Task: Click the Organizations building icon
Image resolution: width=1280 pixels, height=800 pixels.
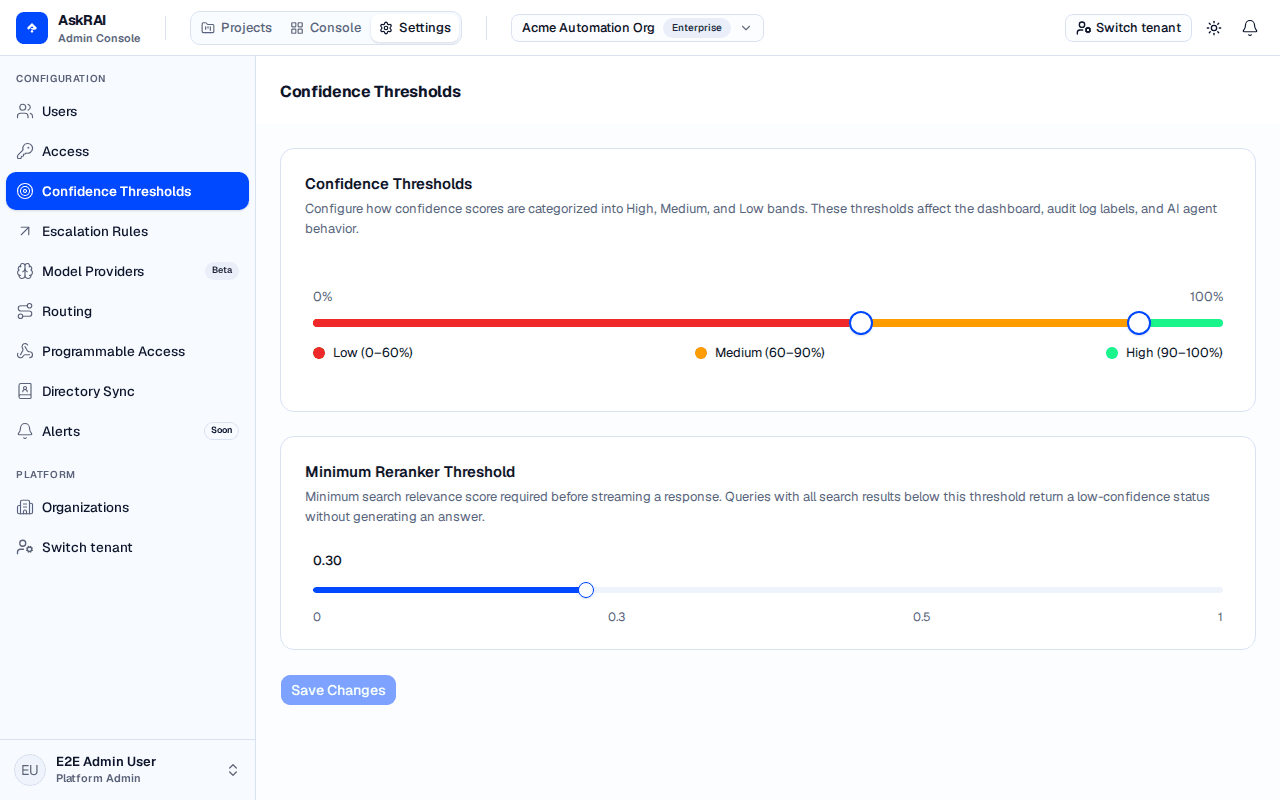Action: 25,507
